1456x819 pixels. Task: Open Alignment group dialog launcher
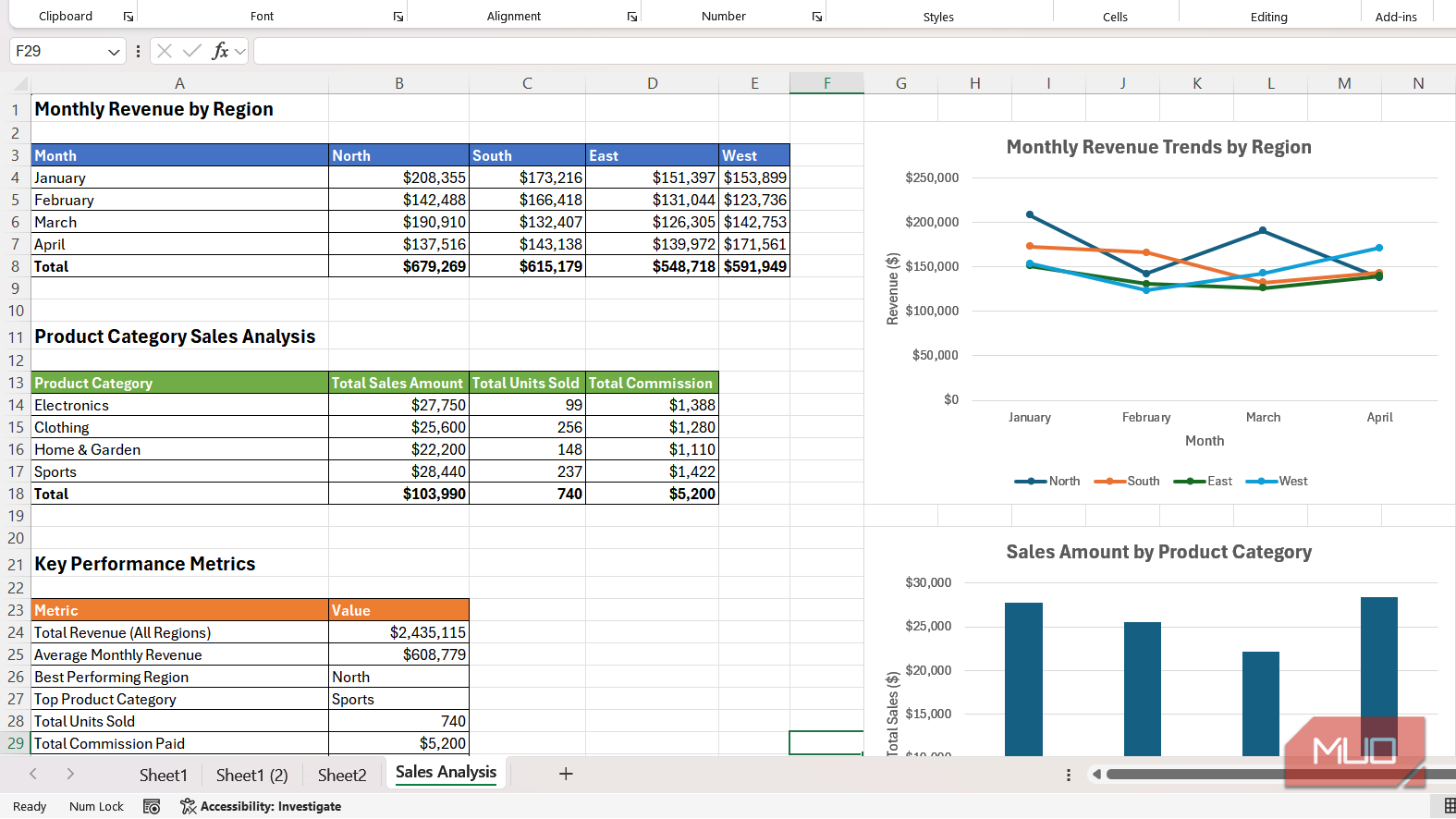[x=632, y=17]
